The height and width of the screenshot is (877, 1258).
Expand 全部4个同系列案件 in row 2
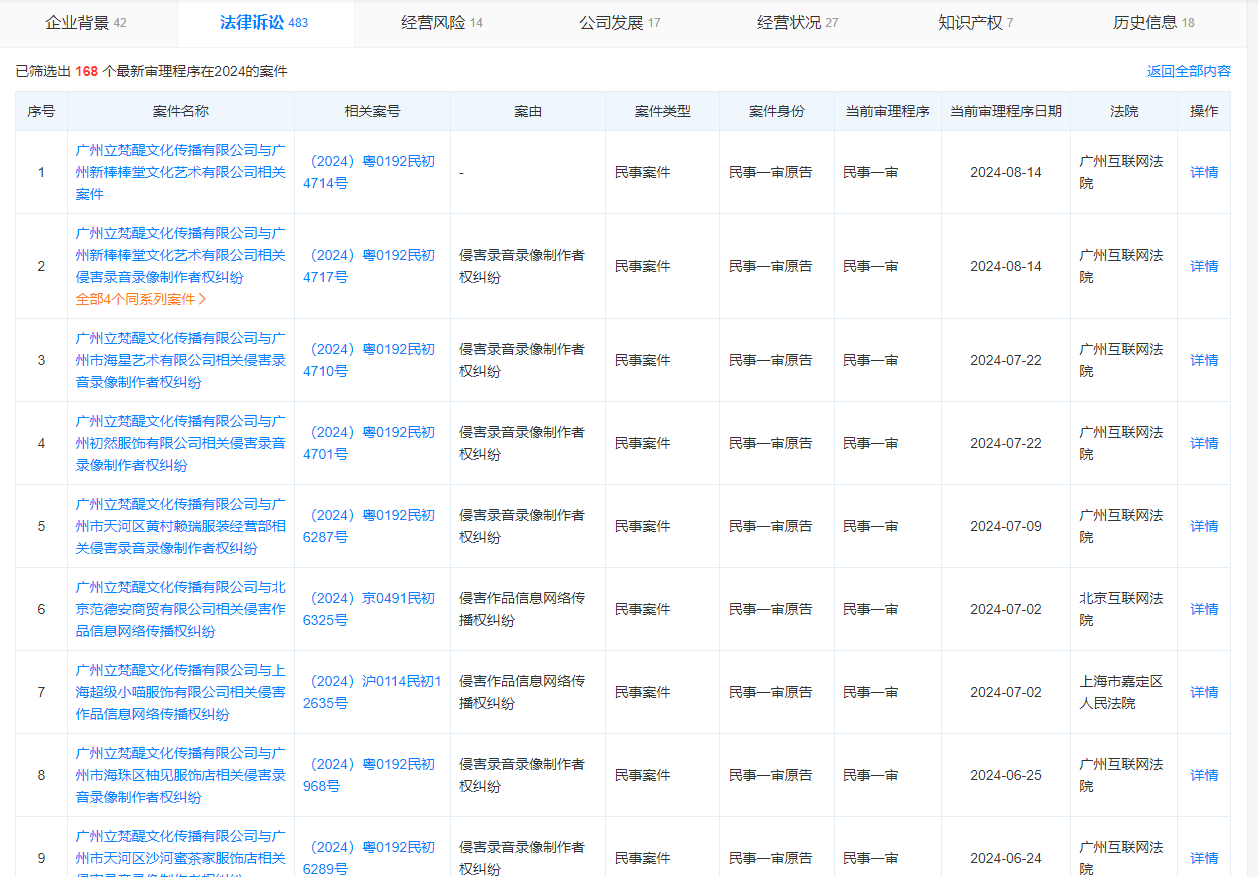[141, 299]
